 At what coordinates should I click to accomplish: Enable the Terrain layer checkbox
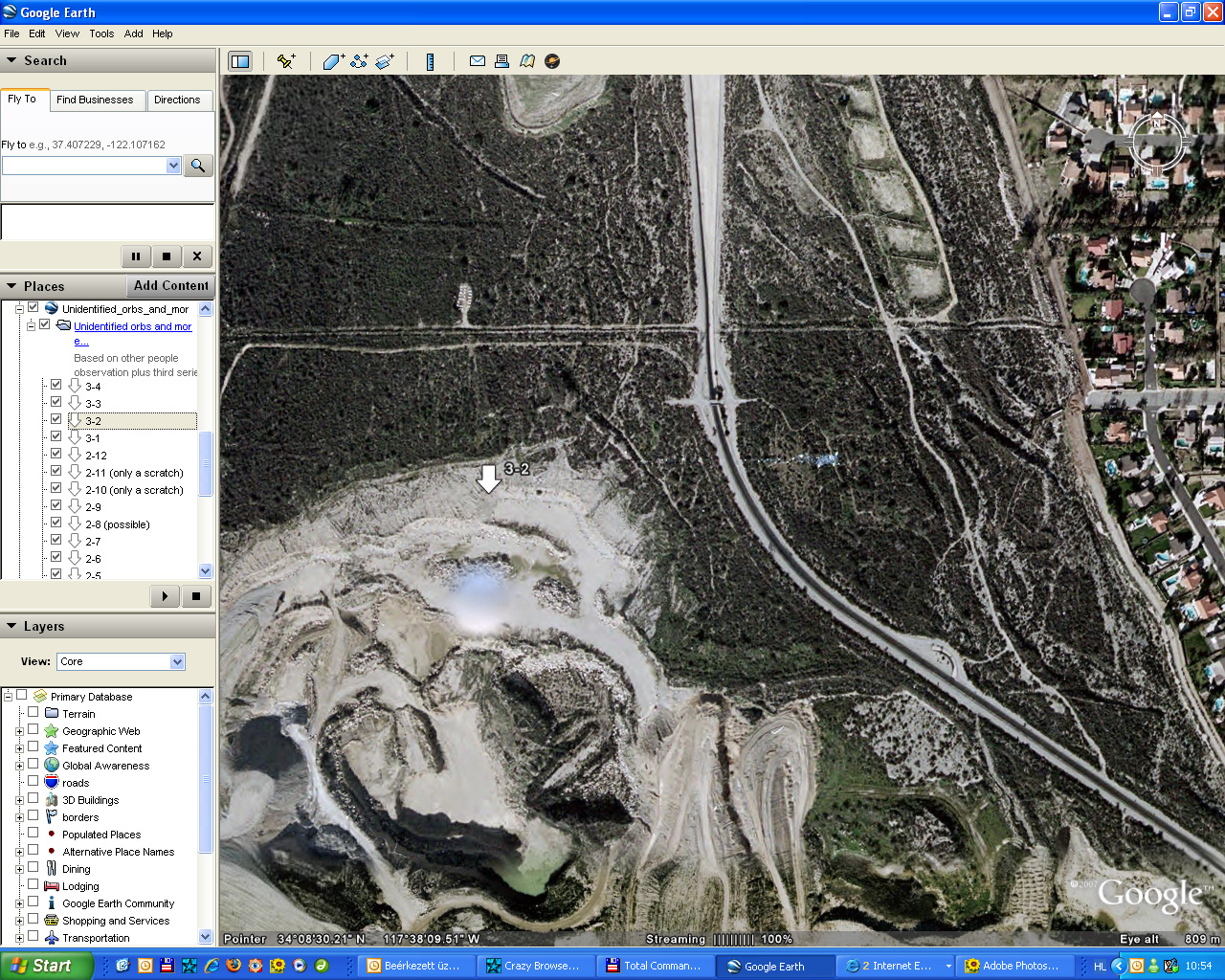point(33,712)
